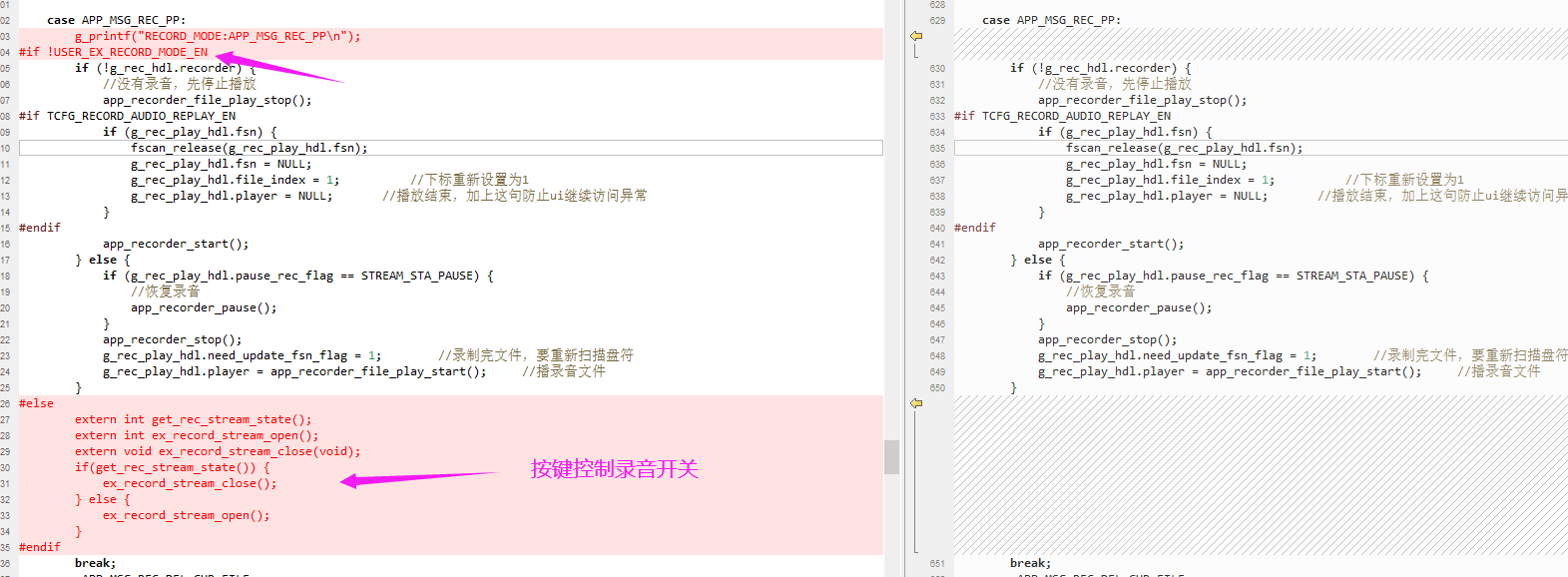Click app_recorder_file_play_stop(); in right pane
The width and height of the screenshot is (1568, 577).
pos(1143,100)
